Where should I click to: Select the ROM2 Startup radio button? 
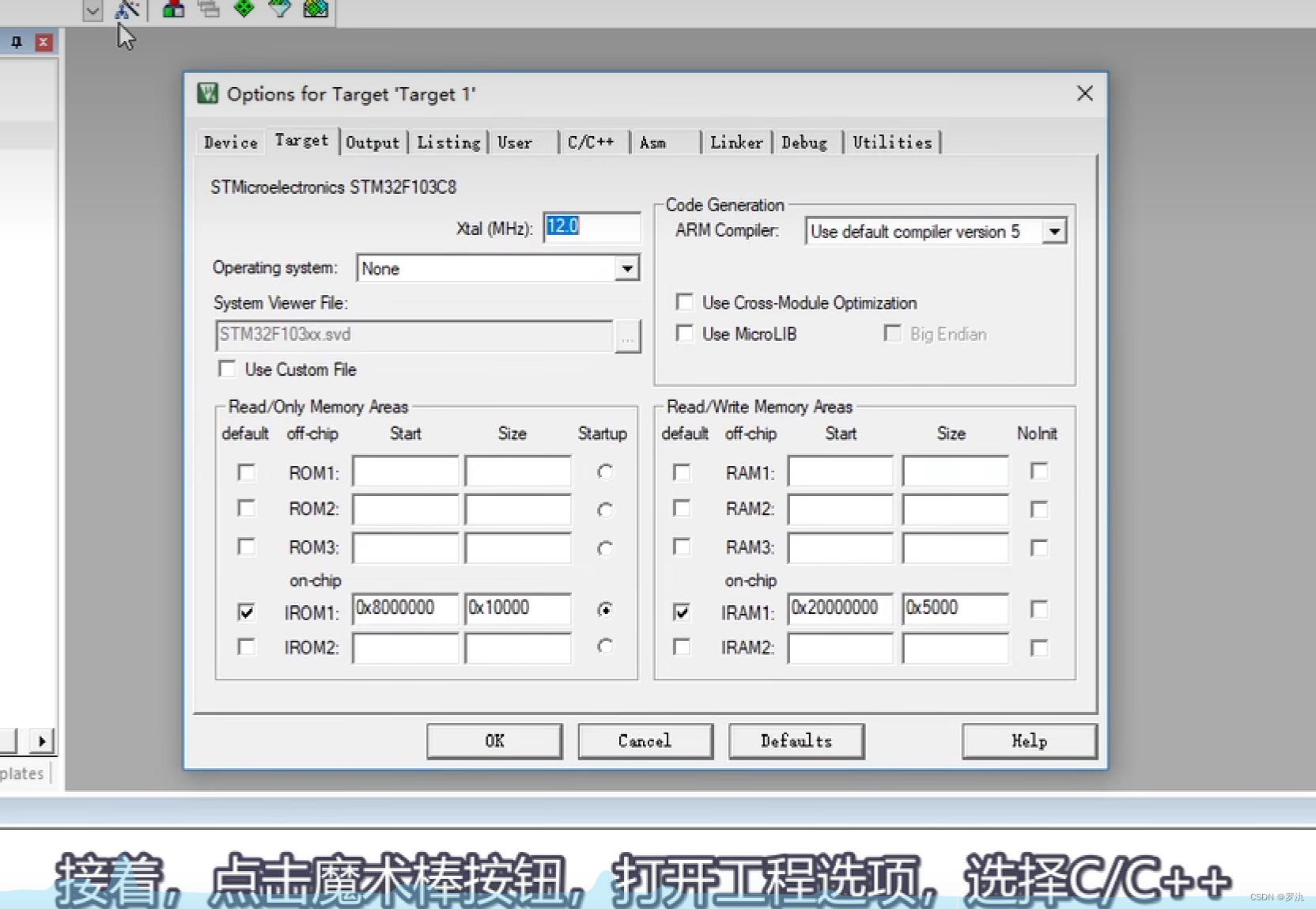coord(605,509)
